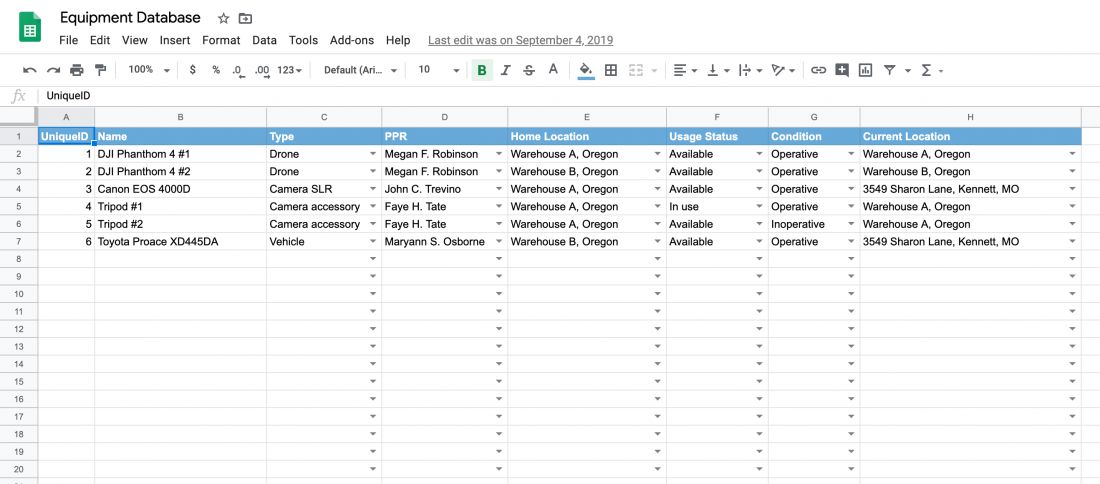Click the Current Location header cell
Screen dimensions: 1100x484
[970, 137]
